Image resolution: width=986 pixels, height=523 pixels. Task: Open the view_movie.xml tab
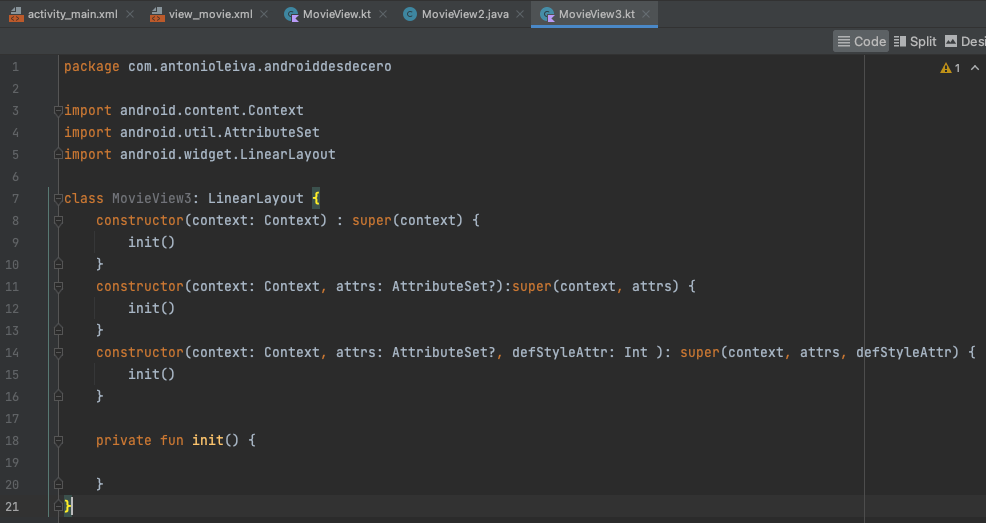pyautogui.click(x=210, y=14)
